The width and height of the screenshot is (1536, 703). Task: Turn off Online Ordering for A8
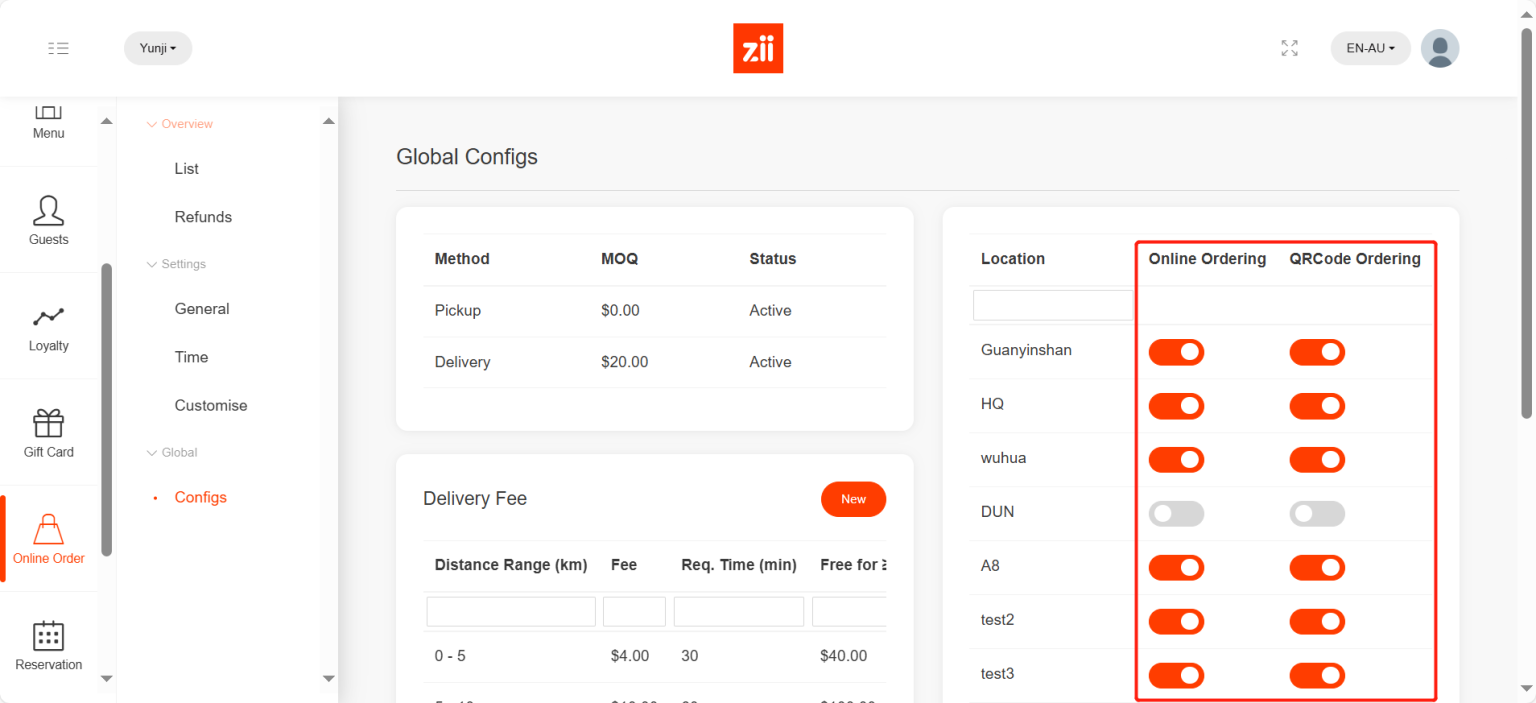[1176, 568]
